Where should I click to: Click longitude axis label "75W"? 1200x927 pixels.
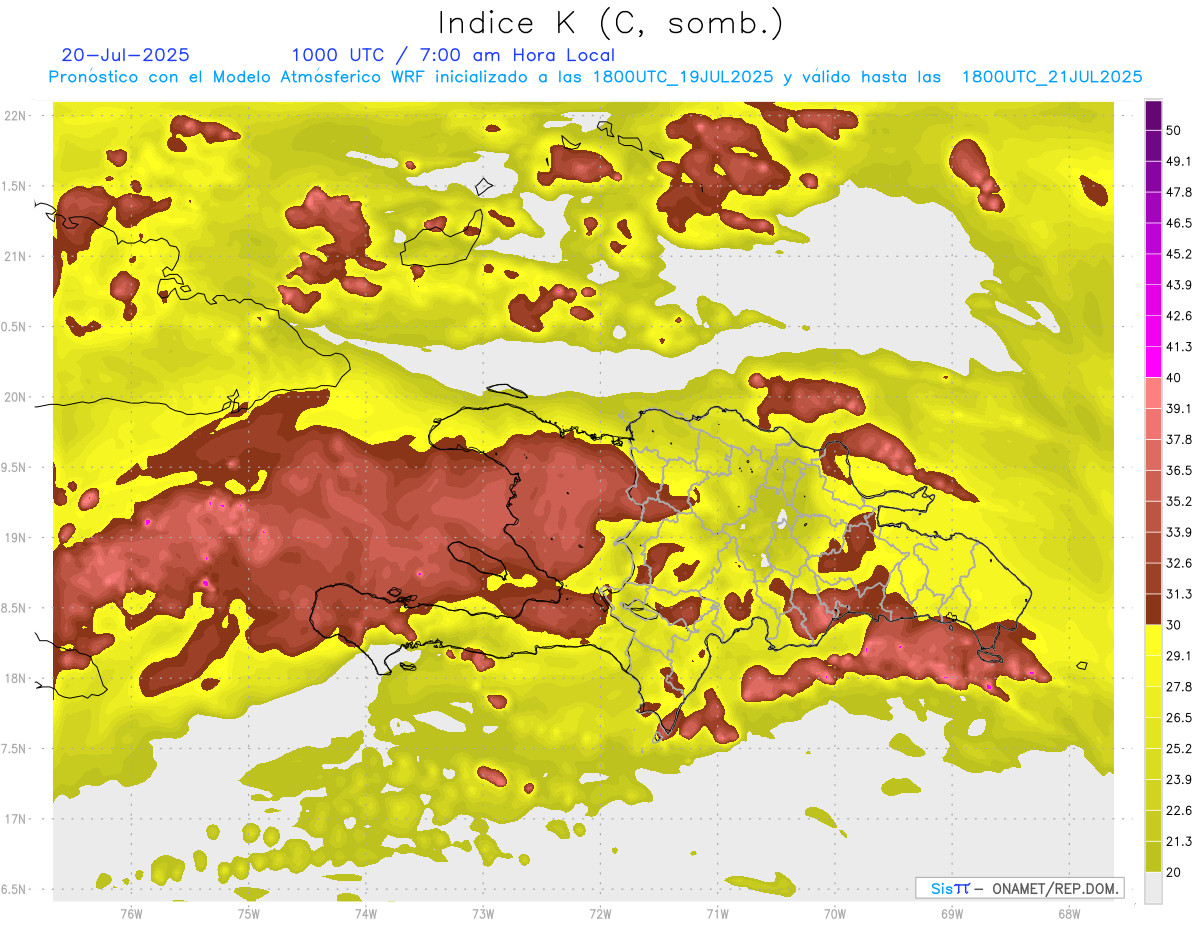(248, 914)
